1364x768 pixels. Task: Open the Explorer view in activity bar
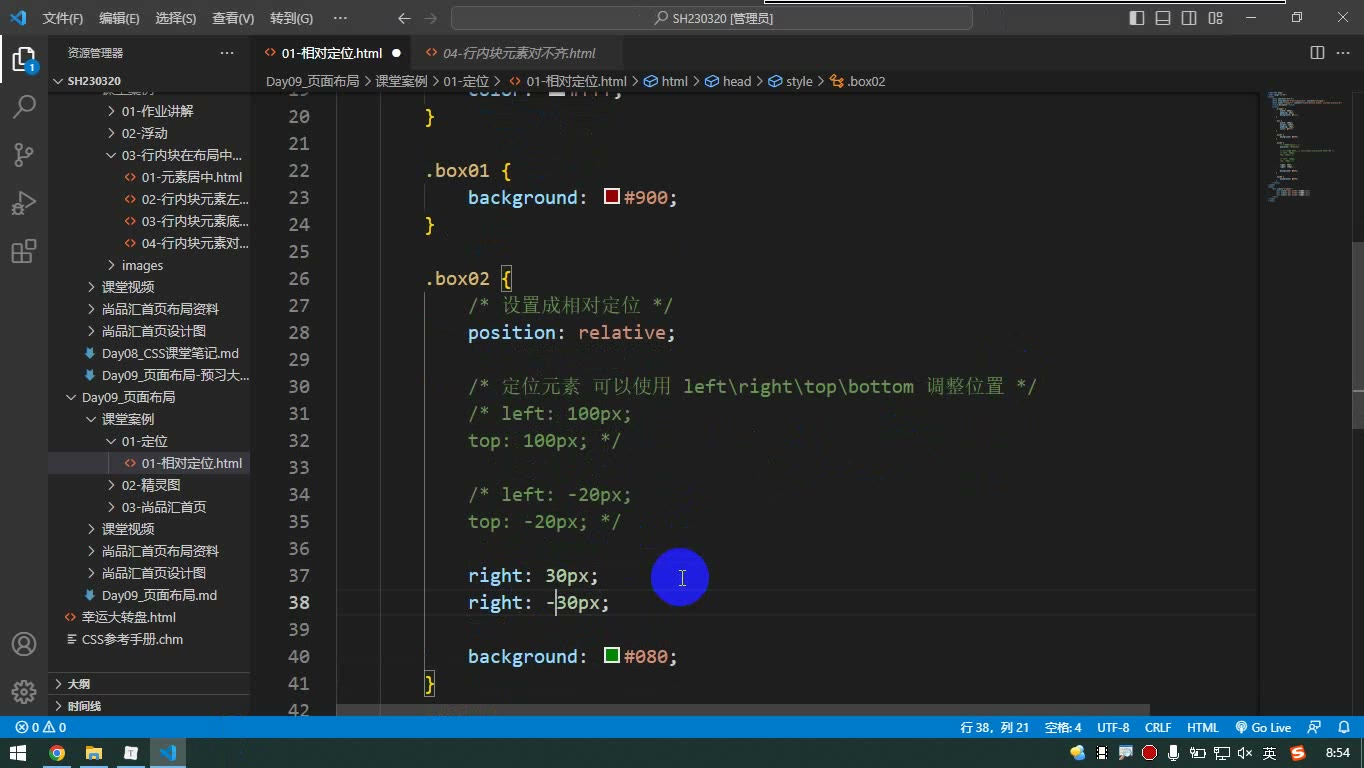24,59
